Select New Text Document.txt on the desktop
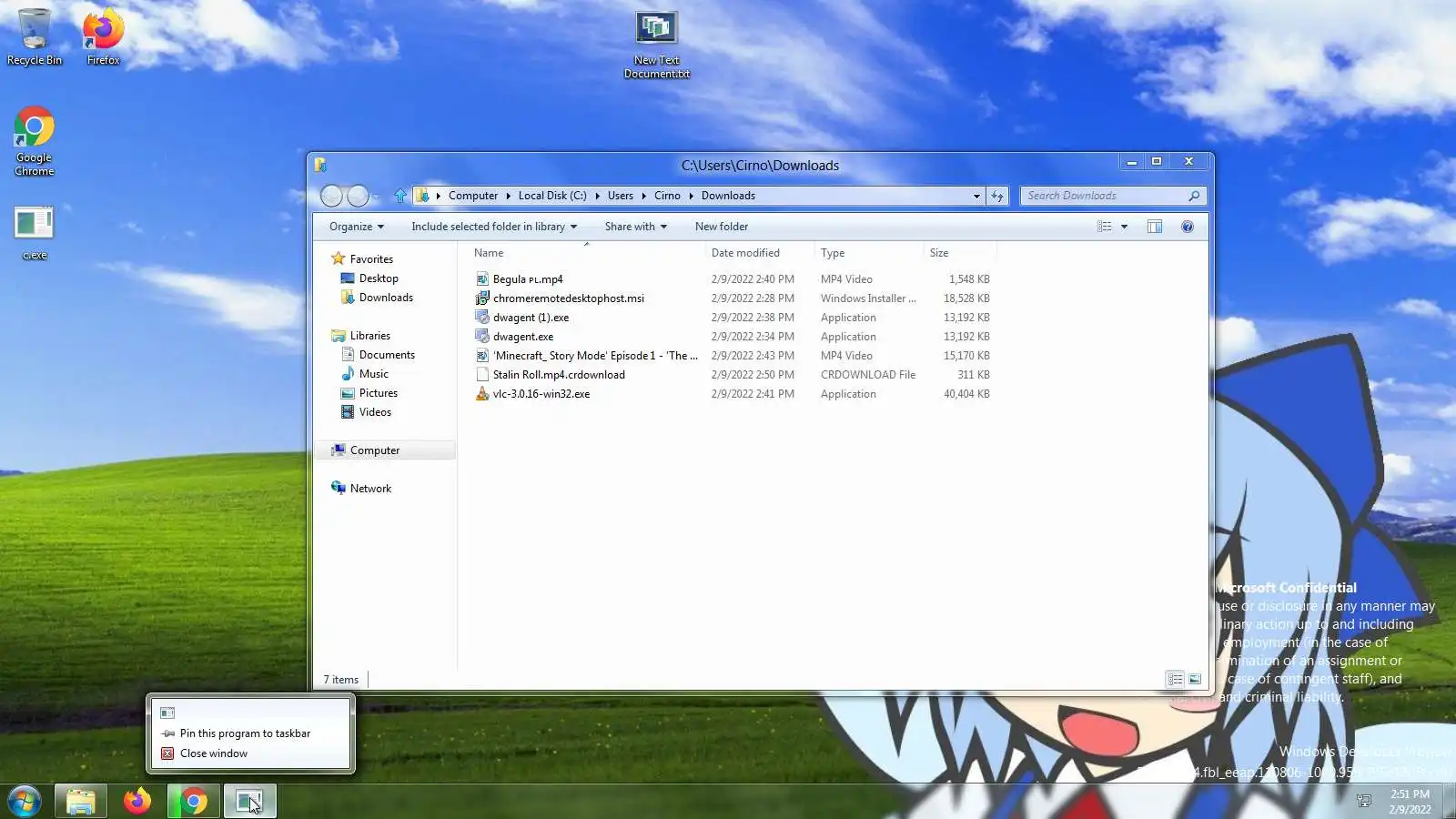The height and width of the screenshot is (819, 1456). (x=656, y=45)
